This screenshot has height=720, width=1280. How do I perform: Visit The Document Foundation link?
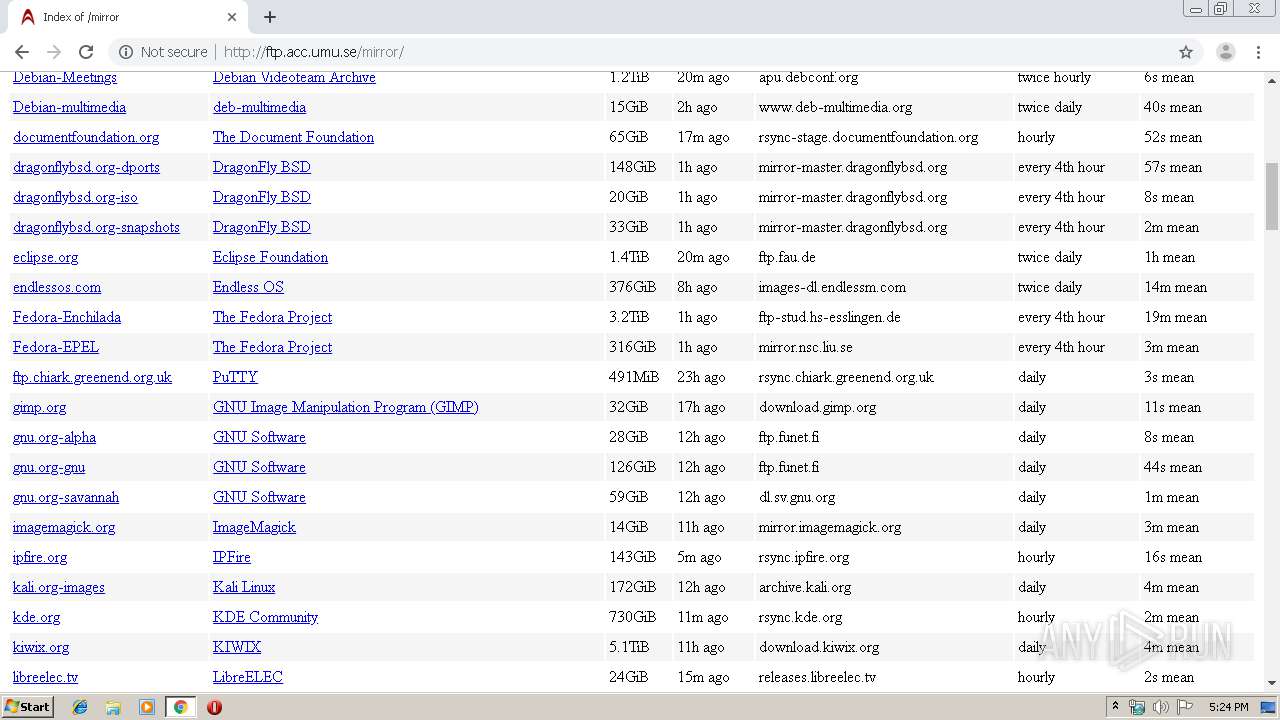pyautogui.click(x=293, y=137)
